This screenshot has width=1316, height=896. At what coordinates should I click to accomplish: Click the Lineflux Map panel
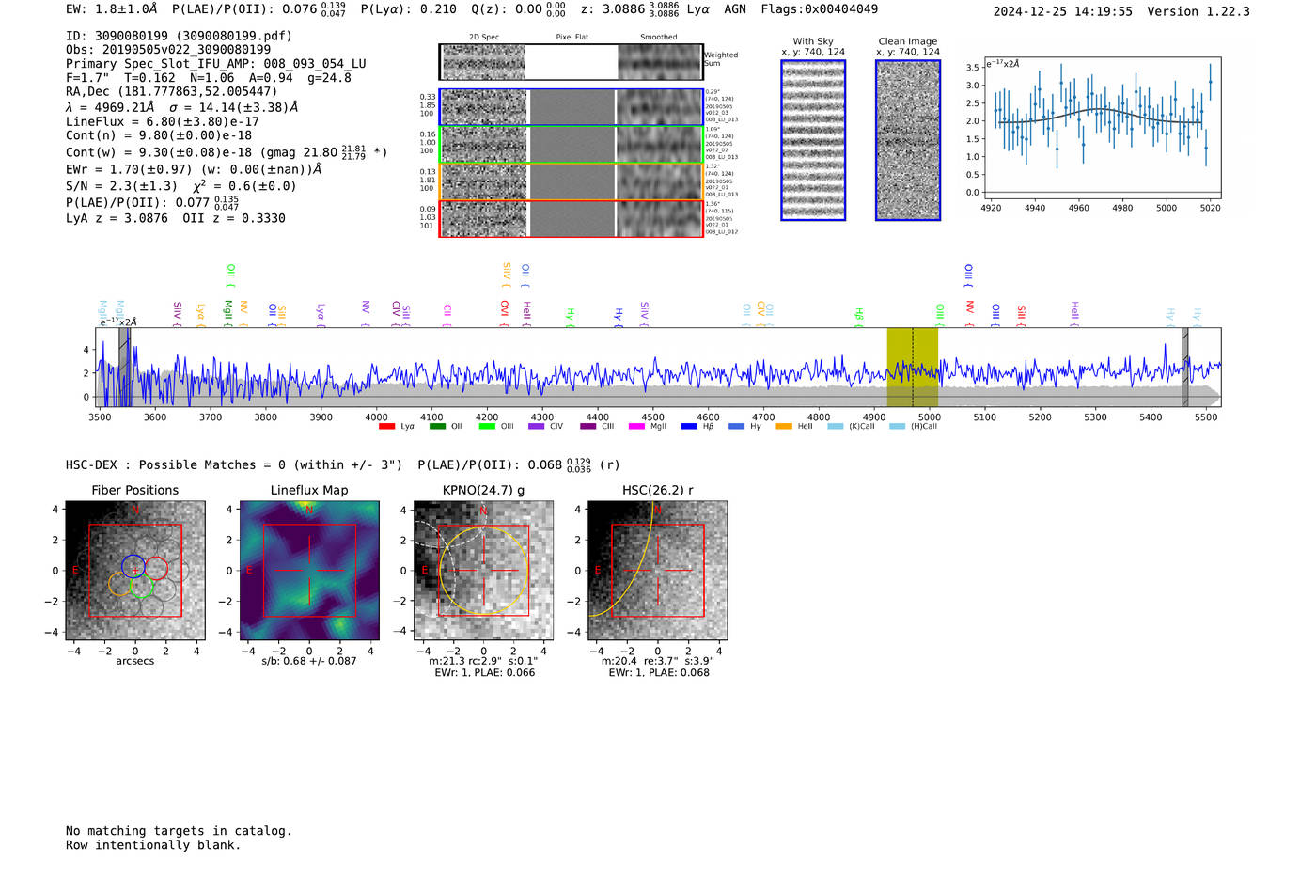309,571
